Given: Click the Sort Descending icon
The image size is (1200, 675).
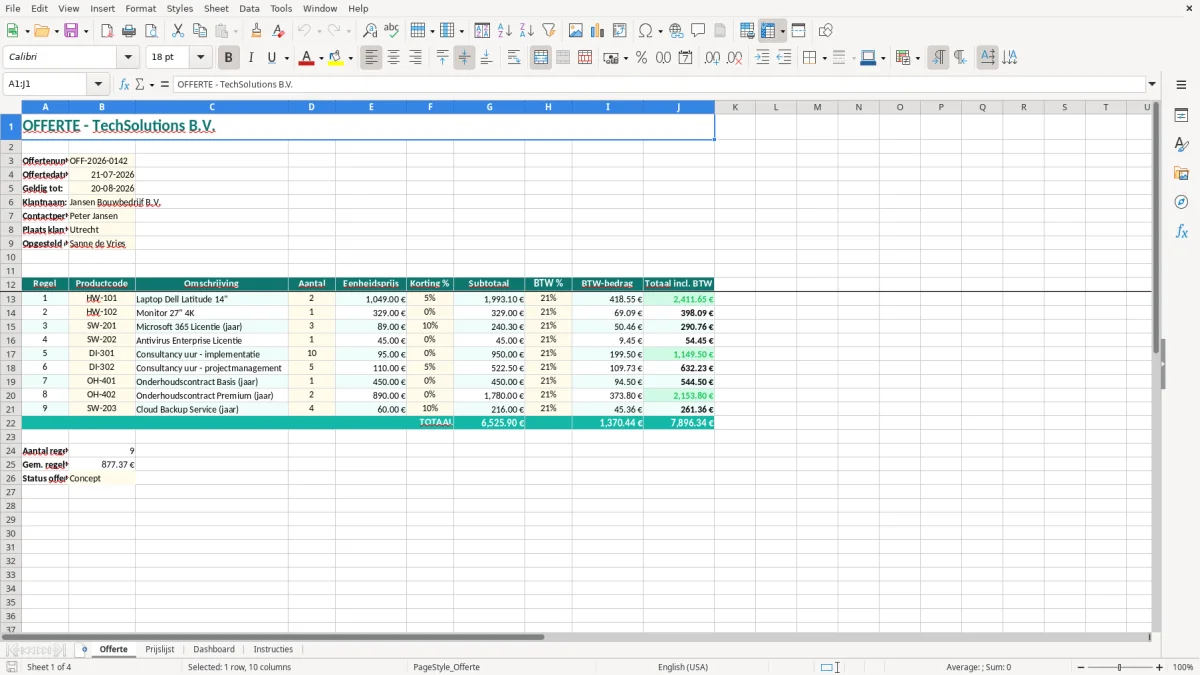Looking at the screenshot, I should tap(526, 31).
